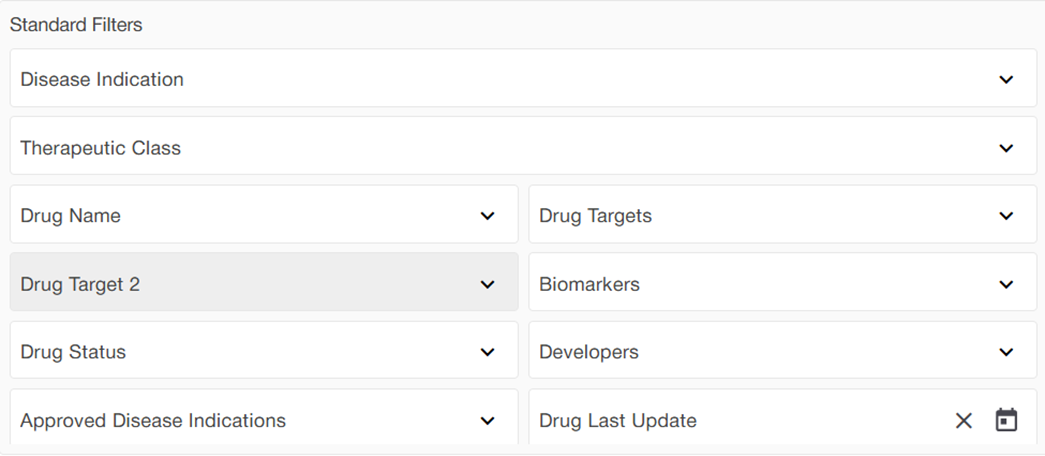Click the Therapeutic Class chevron arrow
Screen dimensions: 1045x456
[1006, 148]
